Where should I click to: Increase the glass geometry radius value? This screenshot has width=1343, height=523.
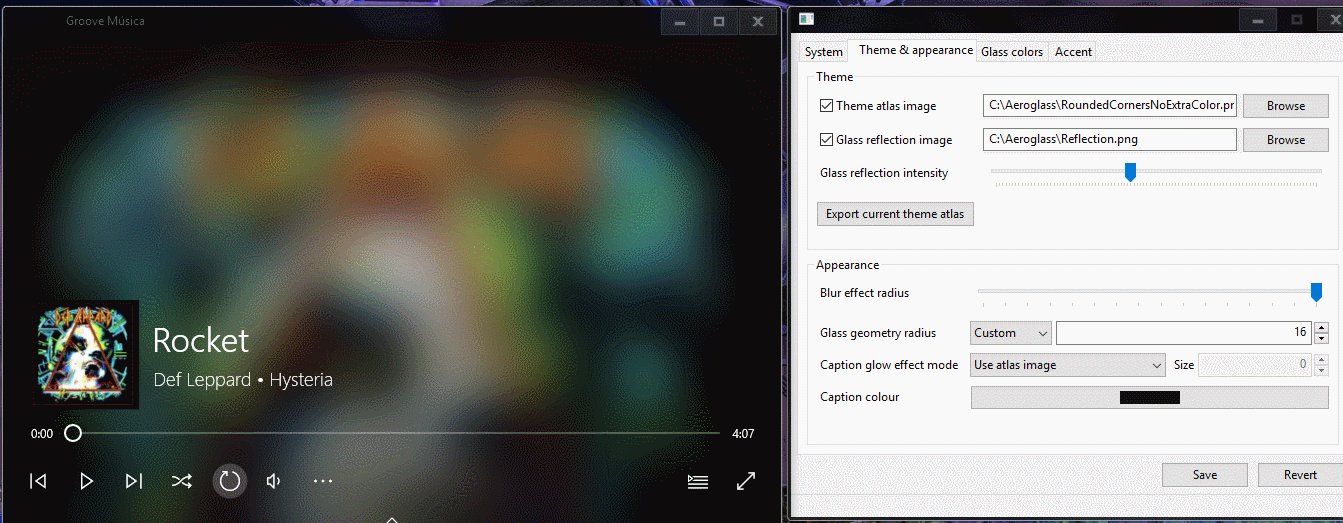pos(1321,328)
